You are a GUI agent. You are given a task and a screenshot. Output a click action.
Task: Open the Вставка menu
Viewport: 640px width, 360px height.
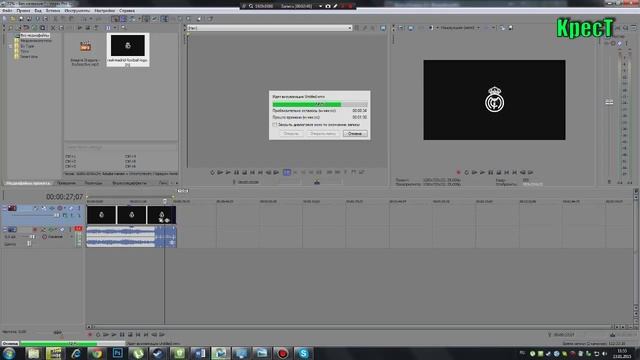53,11
